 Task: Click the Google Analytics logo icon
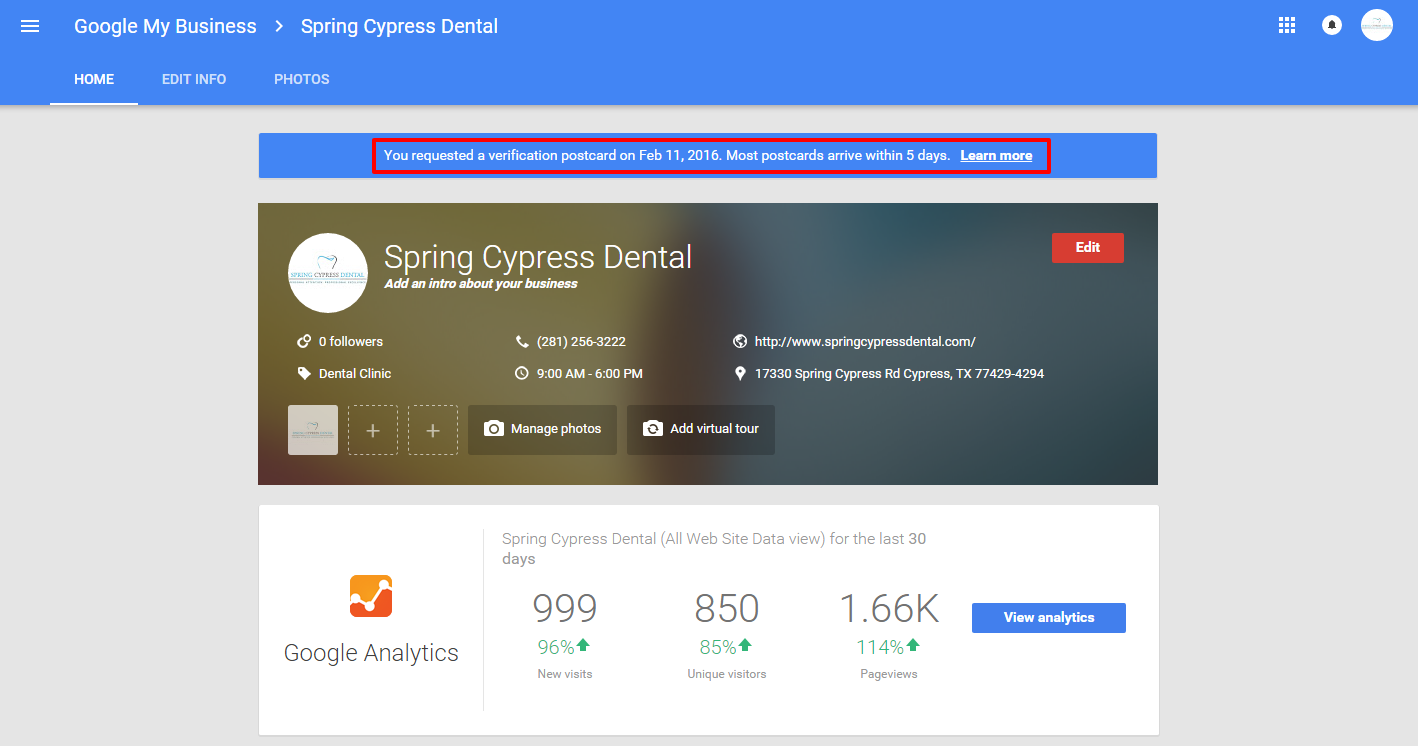click(x=371, y=596)
